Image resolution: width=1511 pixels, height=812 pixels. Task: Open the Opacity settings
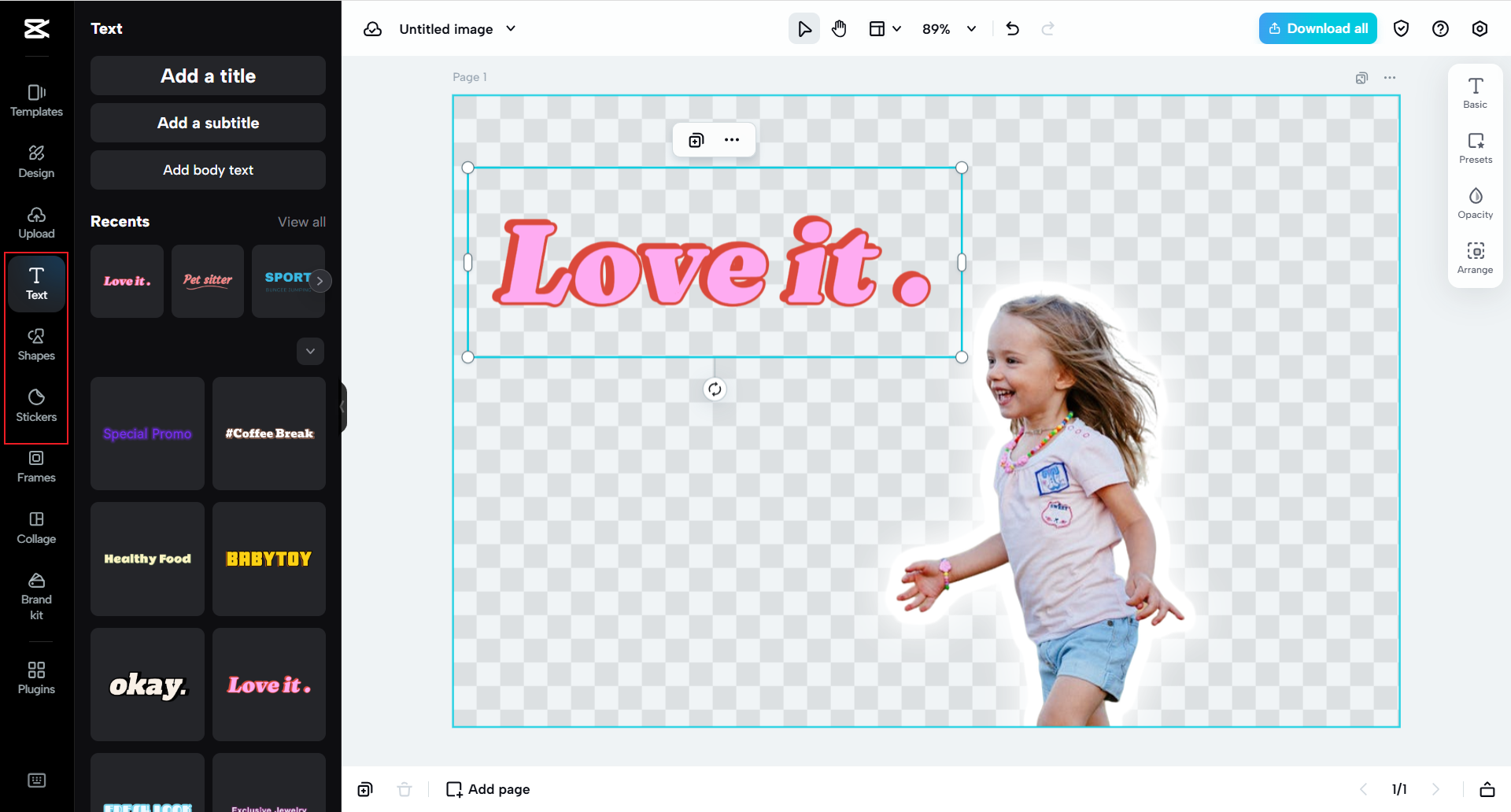coord(1475,203)
